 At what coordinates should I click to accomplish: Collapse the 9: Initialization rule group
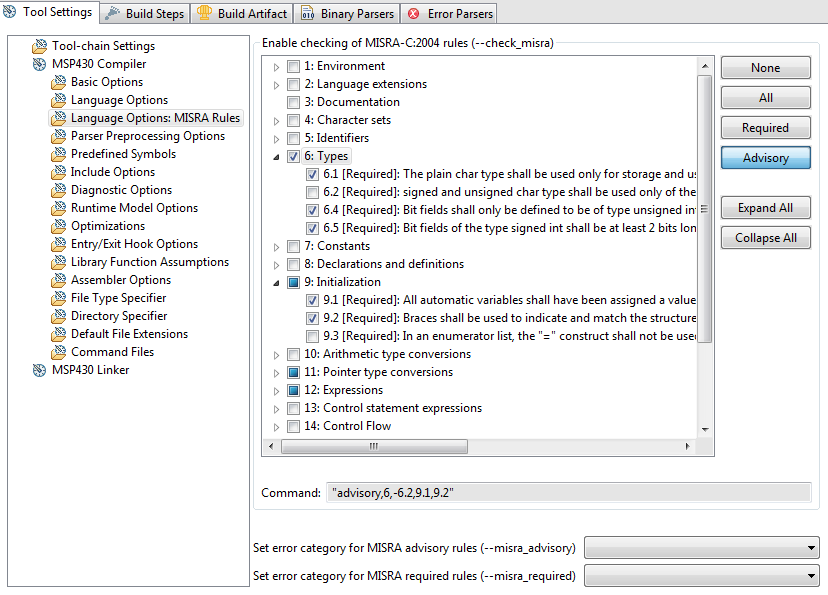[x=276, y=283]
